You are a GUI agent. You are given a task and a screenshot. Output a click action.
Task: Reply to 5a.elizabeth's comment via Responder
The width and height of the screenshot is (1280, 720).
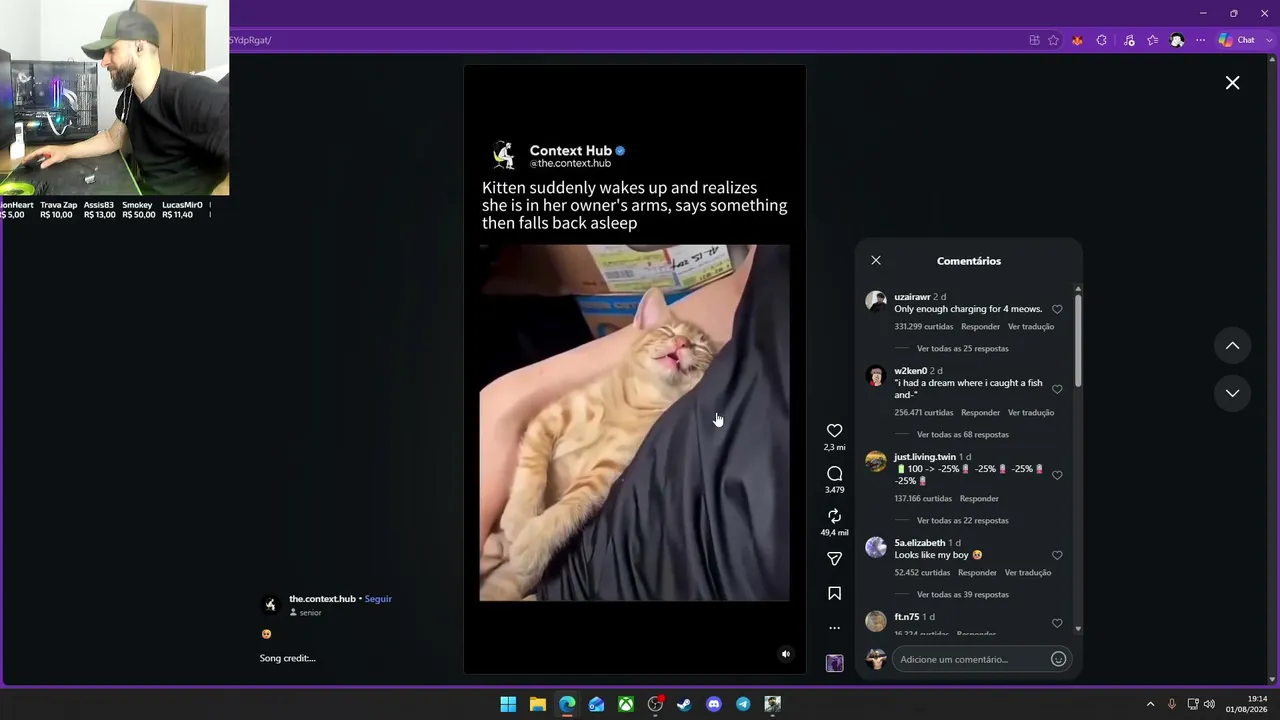pos(977,573)
